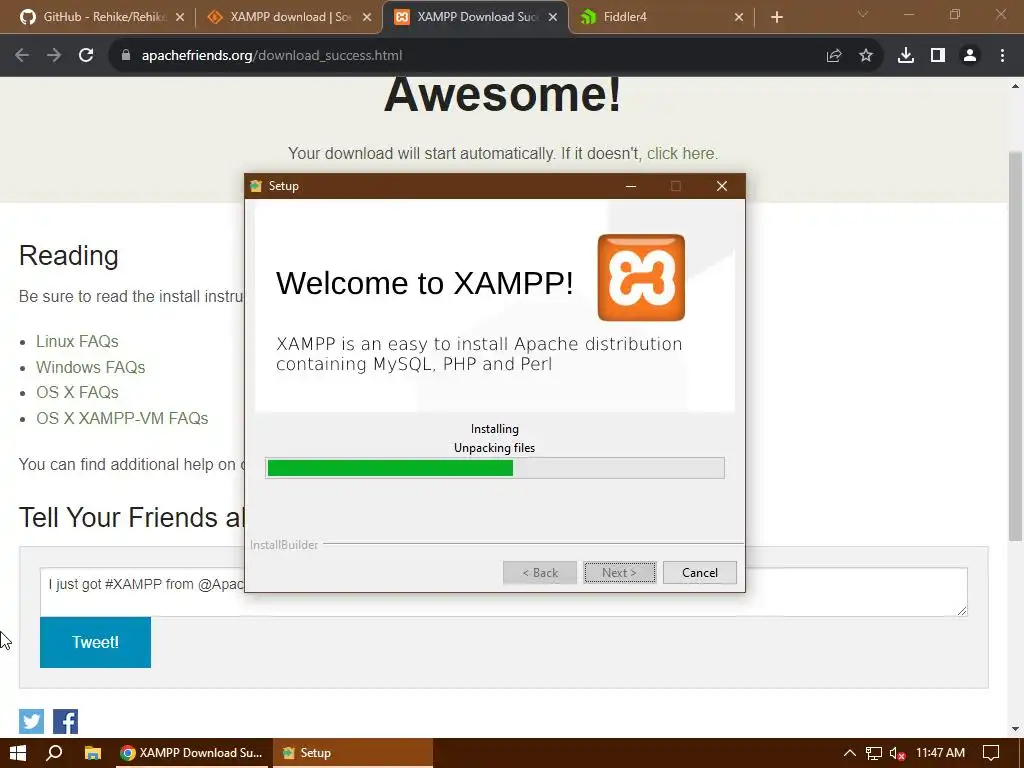Open the notification center icon
This screenshot has width=1024, height=768.
(991, 753)
